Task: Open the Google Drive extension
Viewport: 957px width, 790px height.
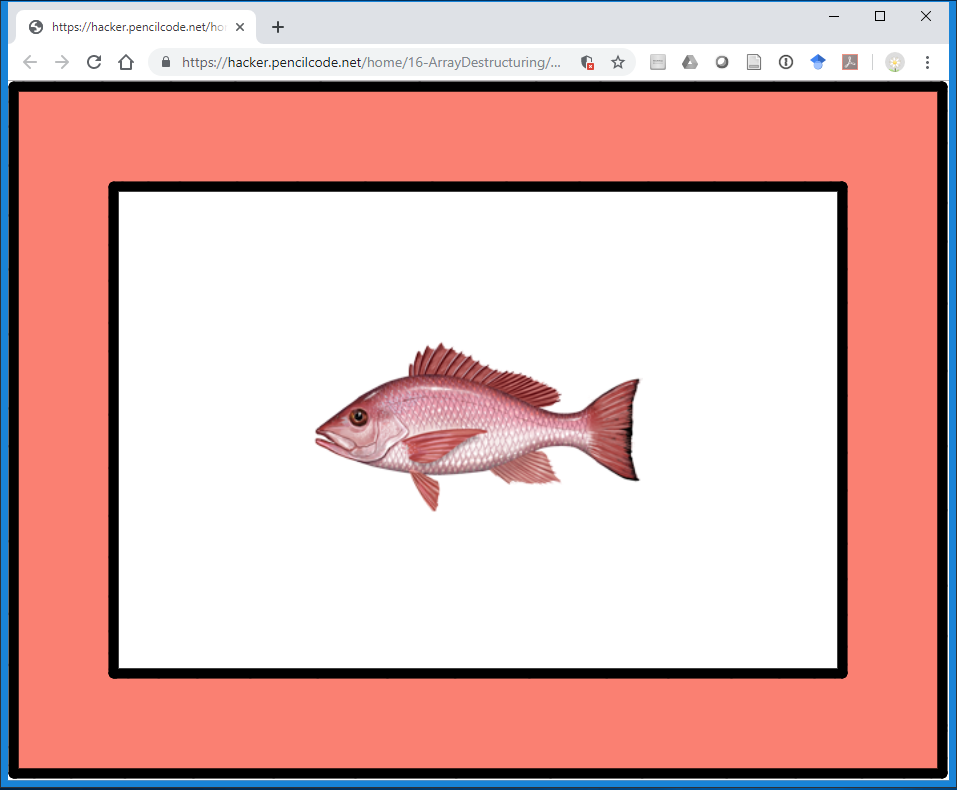Action: (x=690, y=62)
